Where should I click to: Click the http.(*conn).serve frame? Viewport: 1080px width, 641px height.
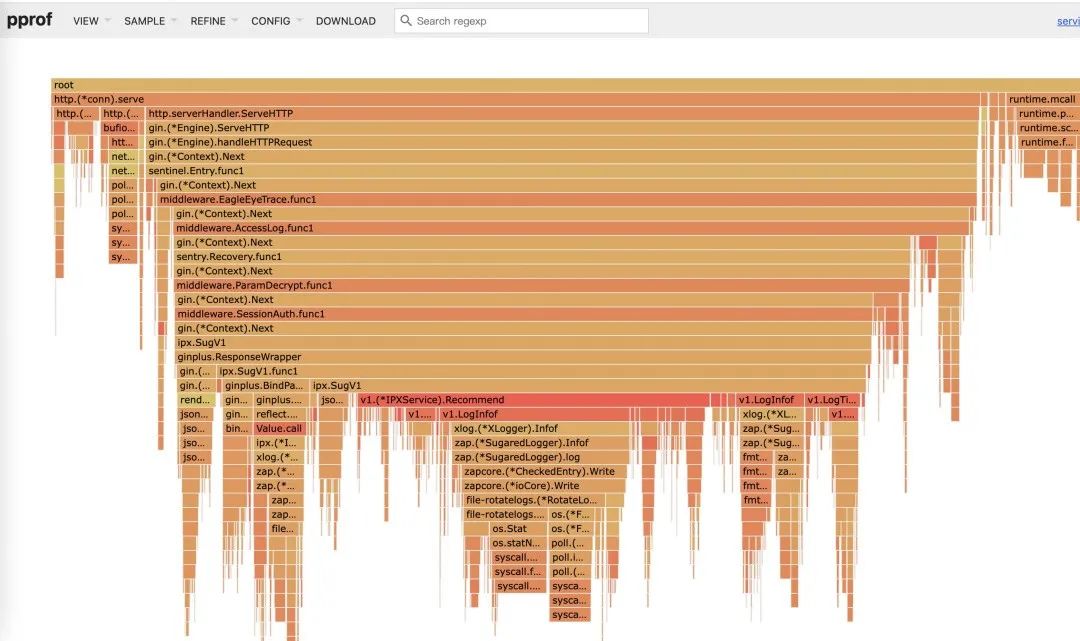coord(500,100)
